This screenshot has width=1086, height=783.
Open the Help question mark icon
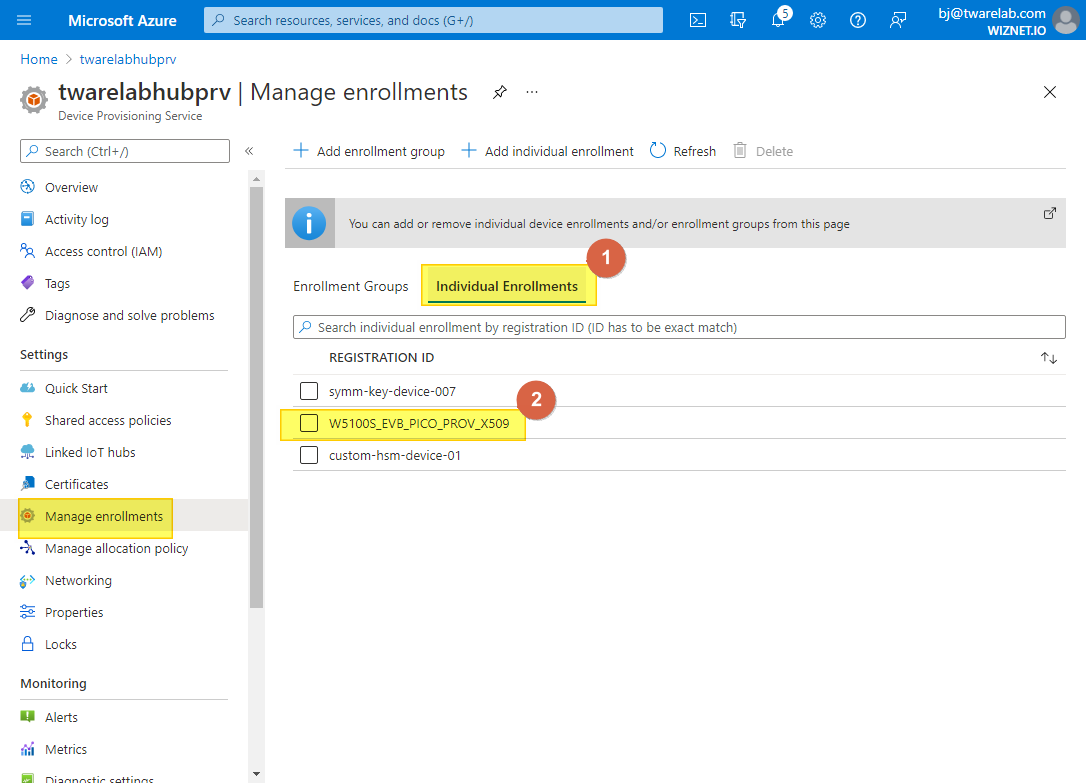857,20
